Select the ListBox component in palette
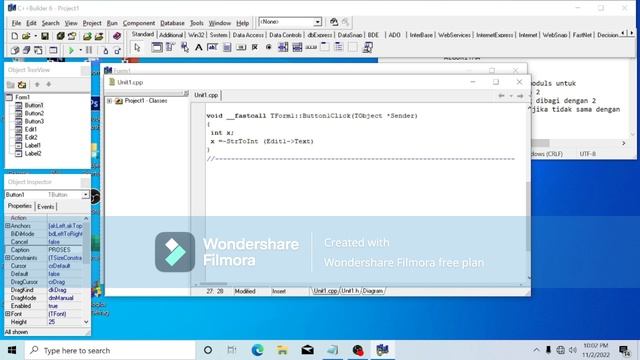The image size is (640, 360). pyautogui.click(x=283, y=47)
